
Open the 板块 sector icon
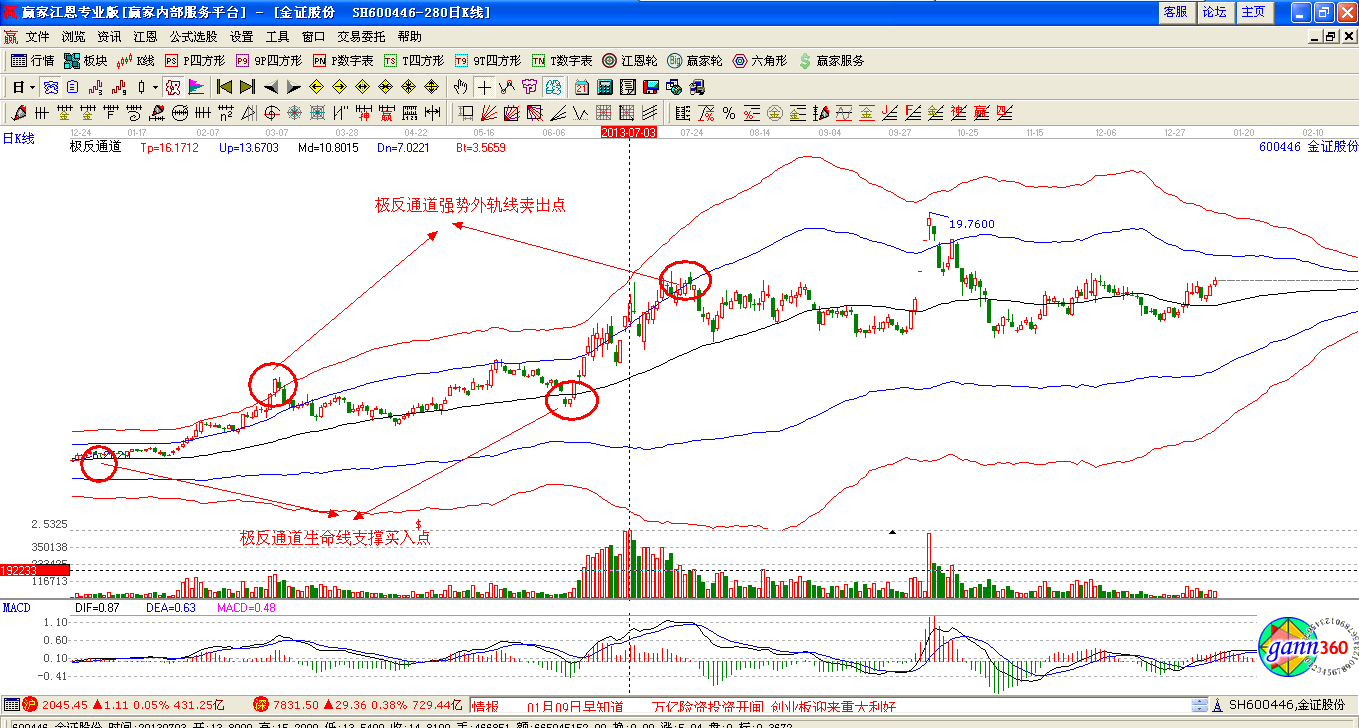click(x=86, y=61)
